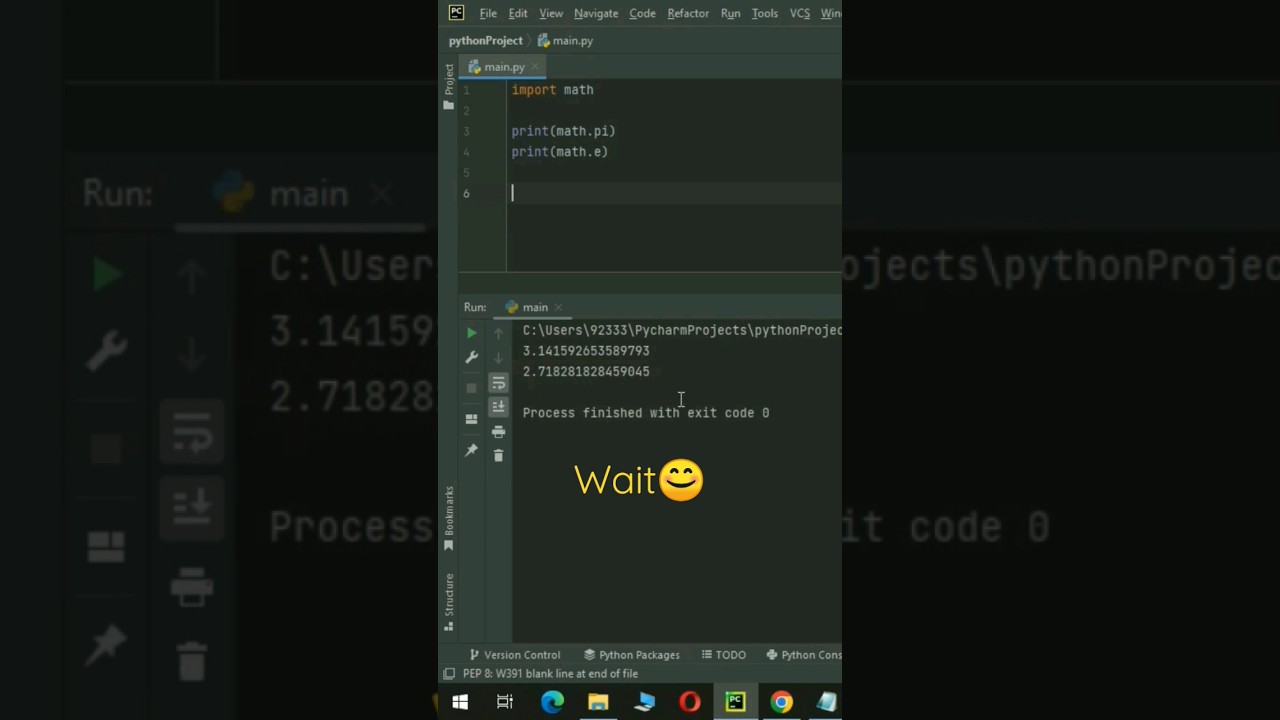Open the Run menu
The height and width of the screenshot is (720, 1280).
[730, 13]
